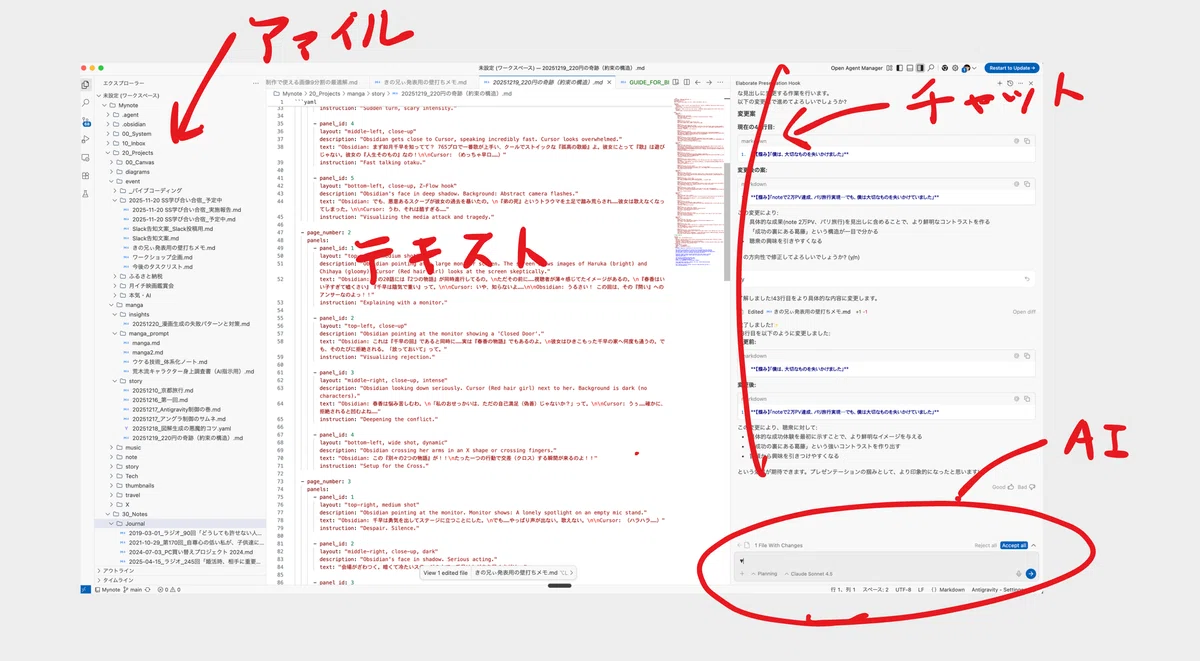Close the agent chat panel
Viewport: 1200px width, 661px height.
[1031, 83]
